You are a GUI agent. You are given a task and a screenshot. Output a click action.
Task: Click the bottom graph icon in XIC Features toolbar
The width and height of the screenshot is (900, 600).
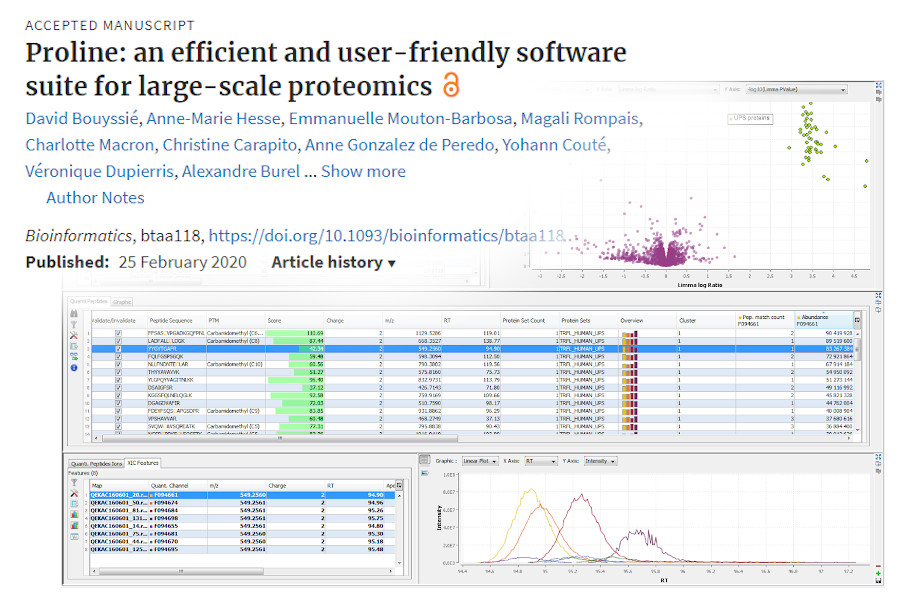(x=74, y=536)
